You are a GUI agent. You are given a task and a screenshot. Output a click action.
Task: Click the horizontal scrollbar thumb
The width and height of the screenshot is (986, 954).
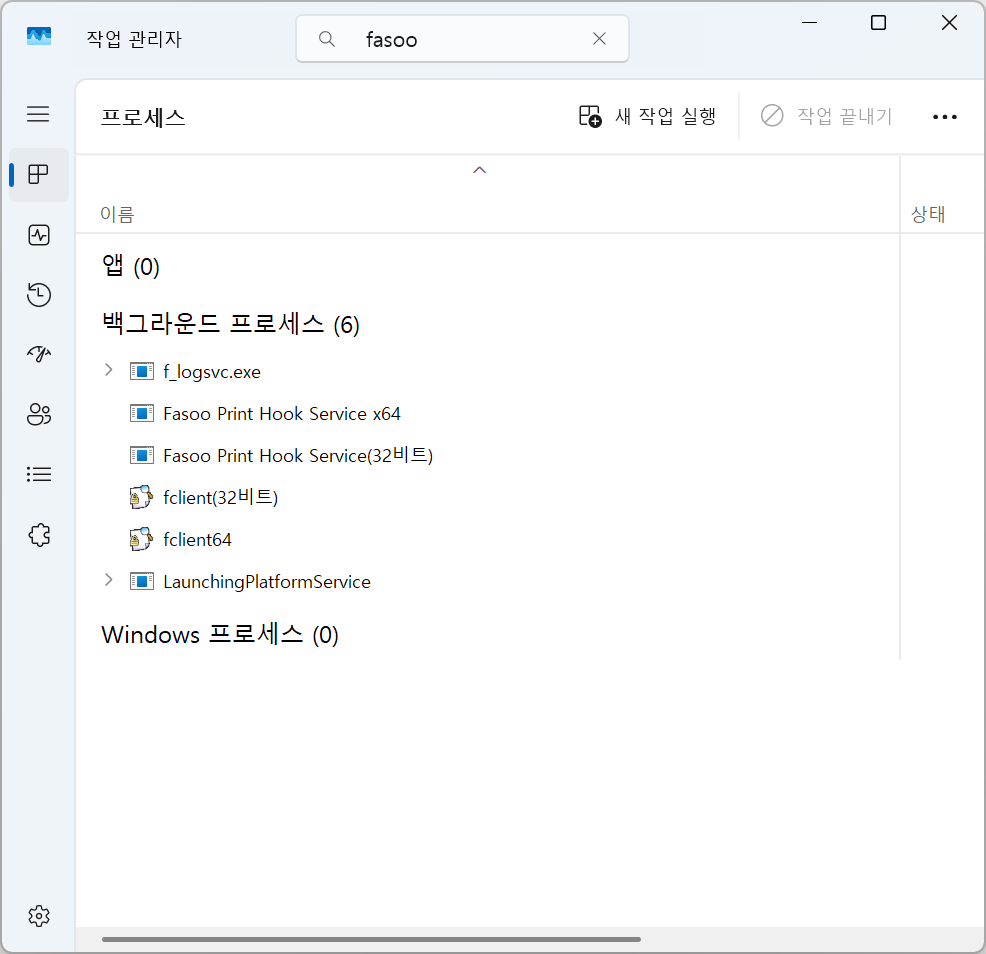click(x=371, y=940)
